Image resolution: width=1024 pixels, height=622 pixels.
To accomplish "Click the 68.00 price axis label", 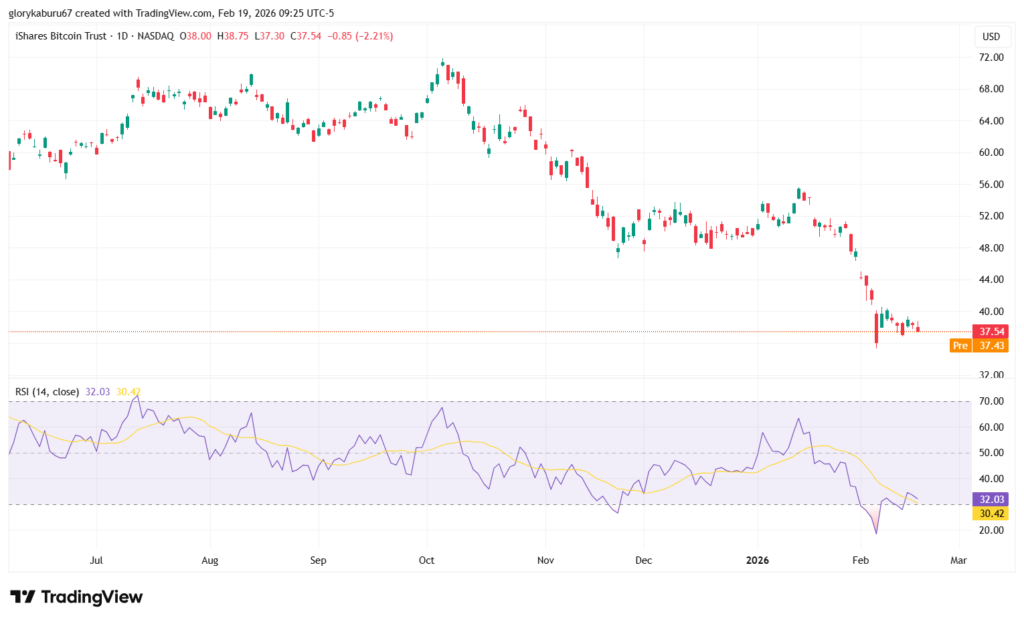I will [991, 89].
